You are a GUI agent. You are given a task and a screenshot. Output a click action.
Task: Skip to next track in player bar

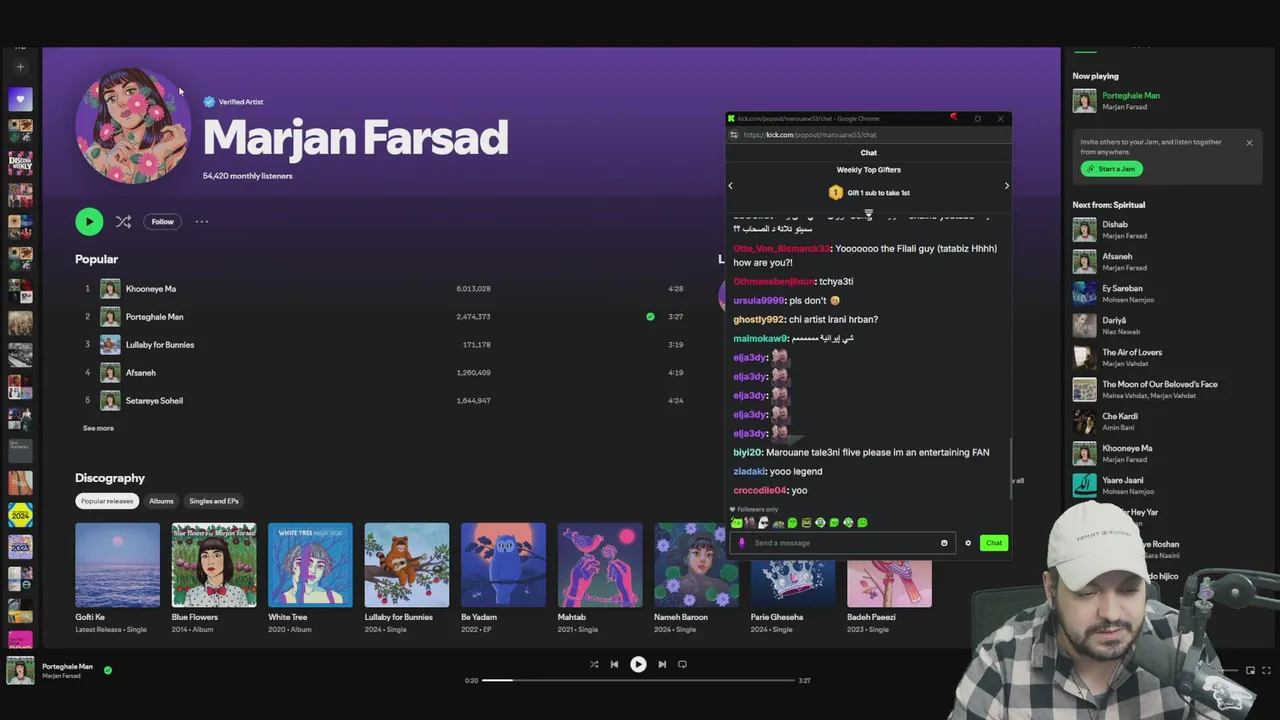pyautogui.click(x=662, y=664)
